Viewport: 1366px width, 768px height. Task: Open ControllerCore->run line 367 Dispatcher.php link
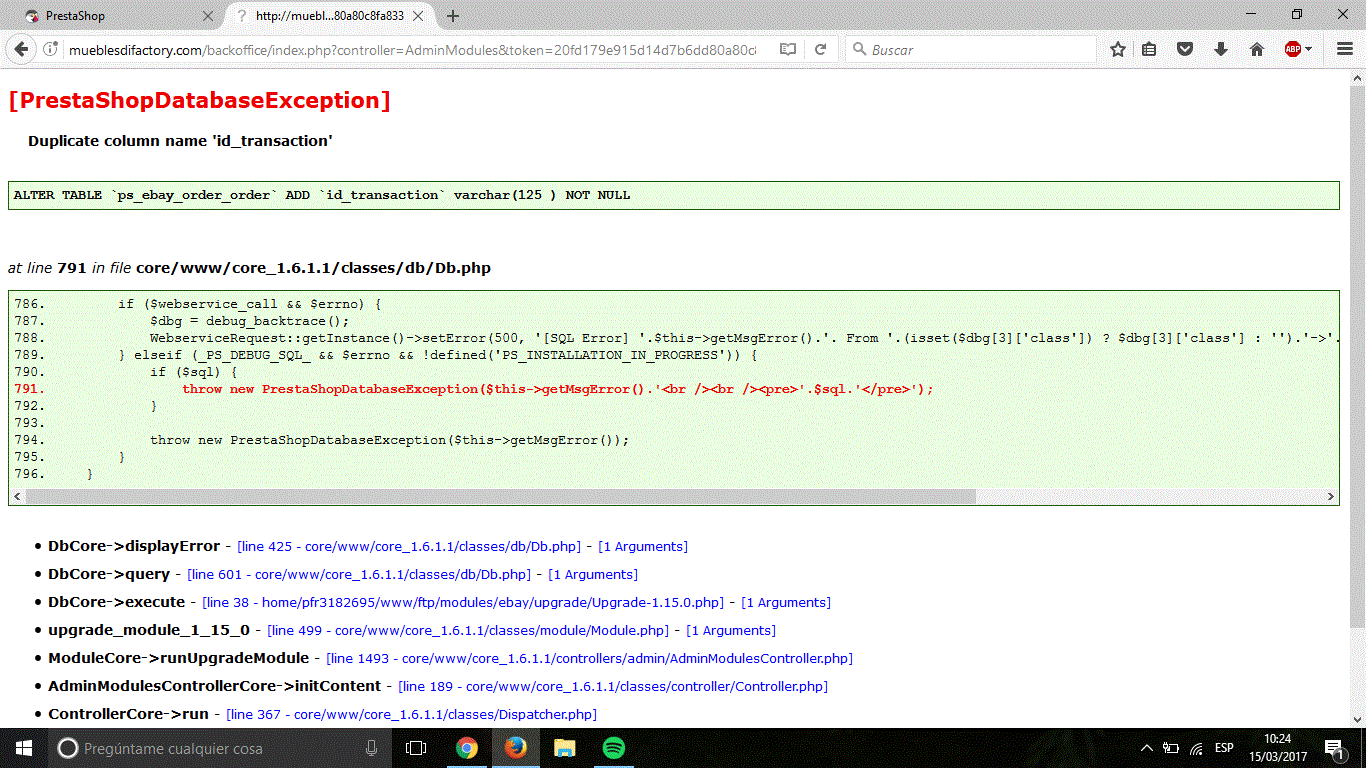tap(412, 715)
